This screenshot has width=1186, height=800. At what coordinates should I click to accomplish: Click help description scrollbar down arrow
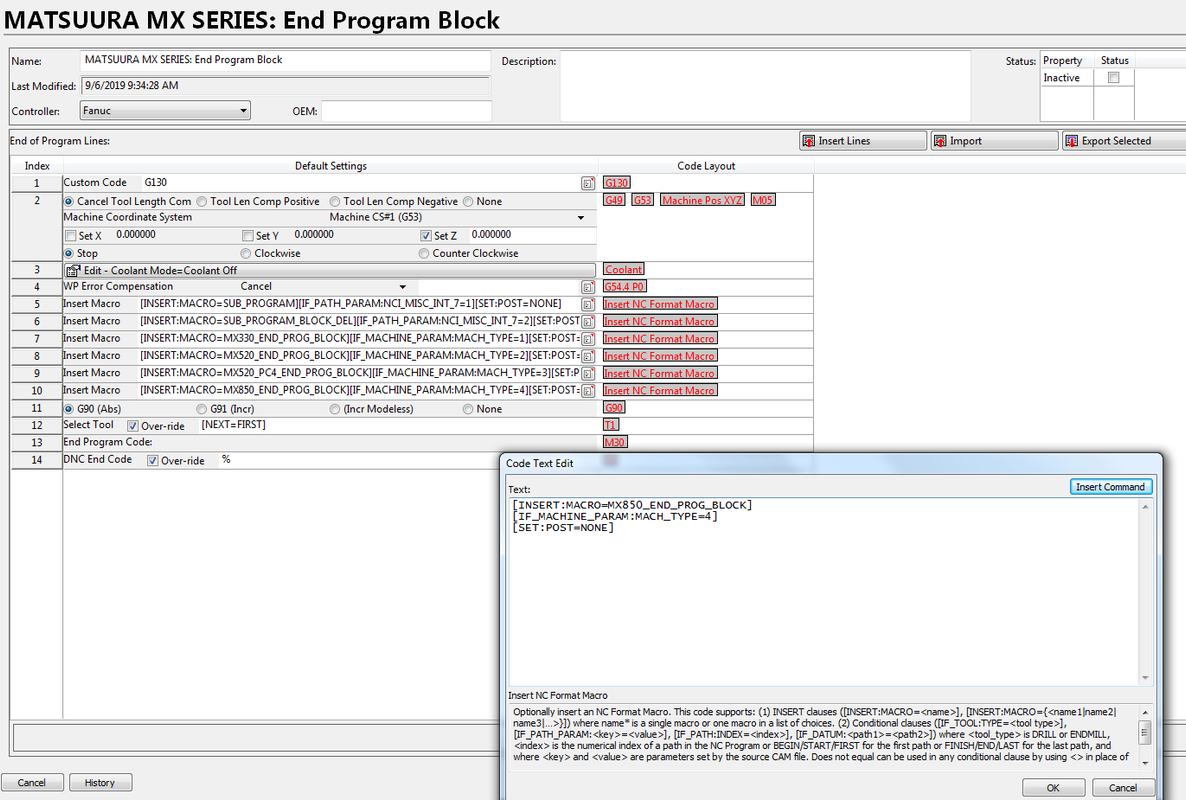[1145, 764]
